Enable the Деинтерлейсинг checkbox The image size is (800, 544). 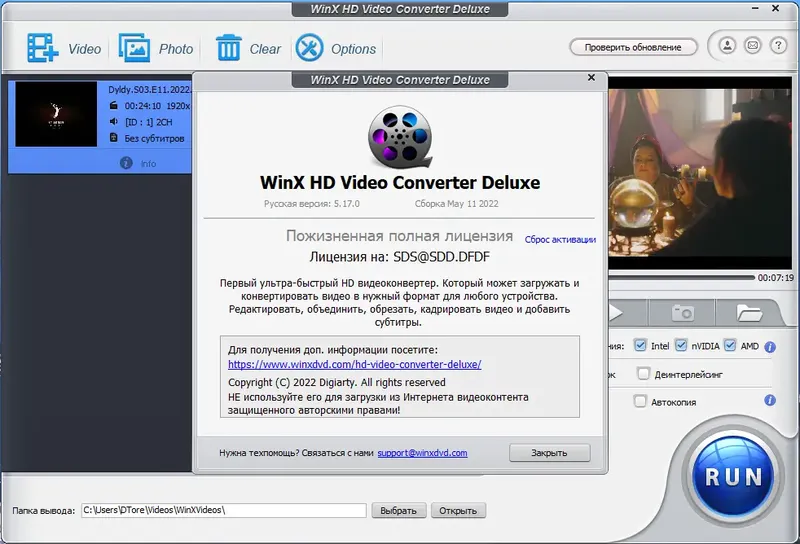pos(643,374)
